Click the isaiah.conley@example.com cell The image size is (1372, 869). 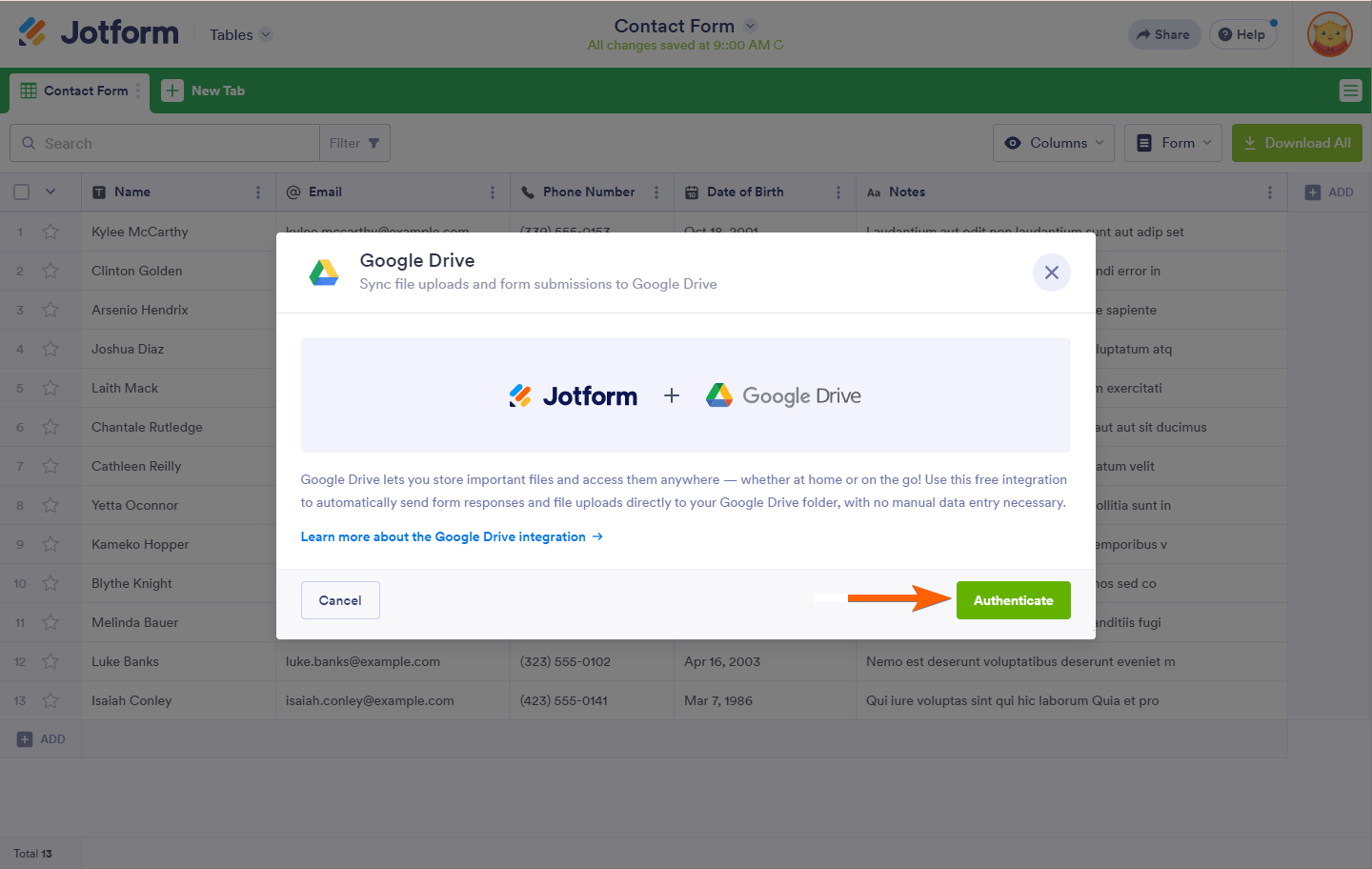tap(393, 700)
